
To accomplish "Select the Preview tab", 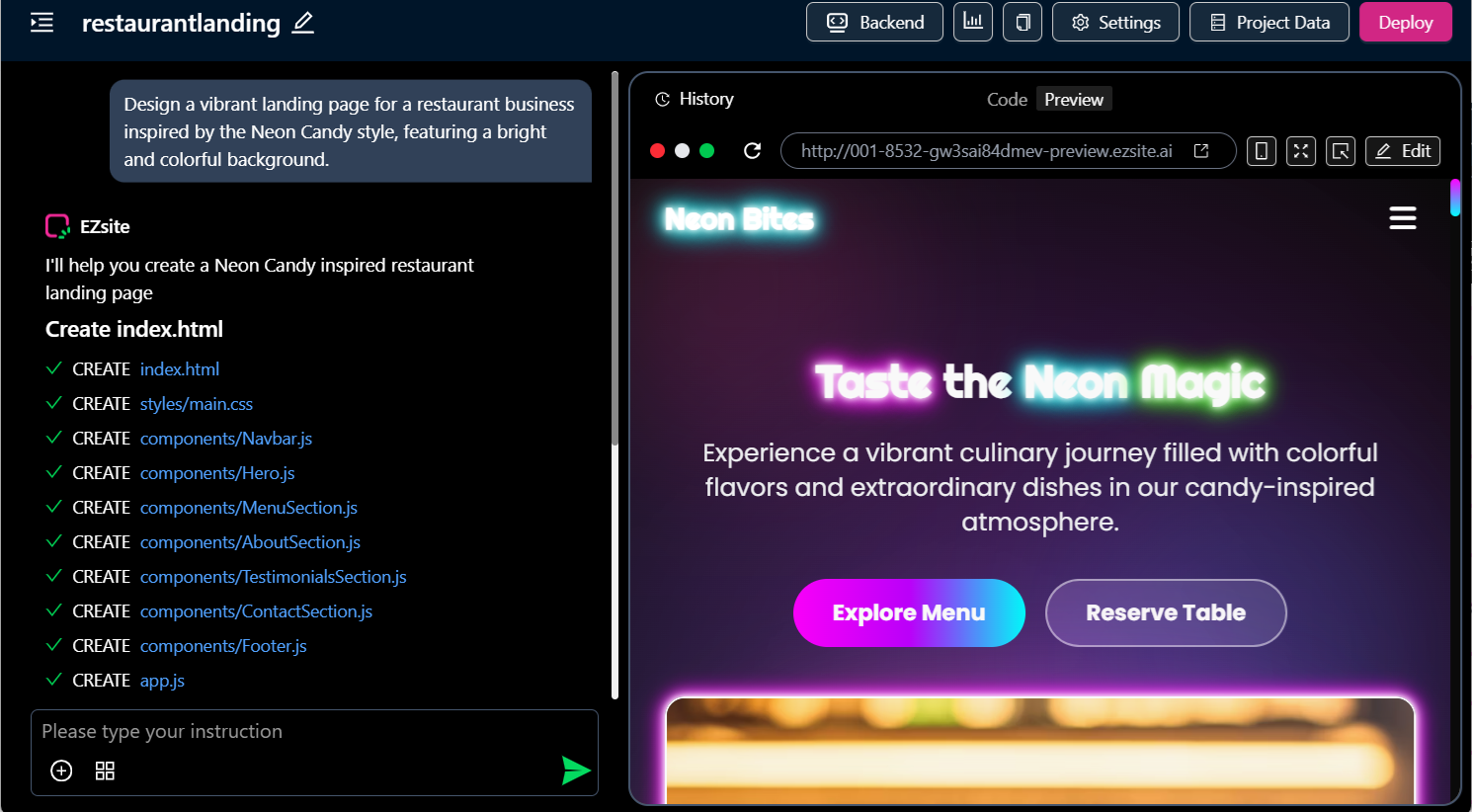I will tap(1074, 99).
